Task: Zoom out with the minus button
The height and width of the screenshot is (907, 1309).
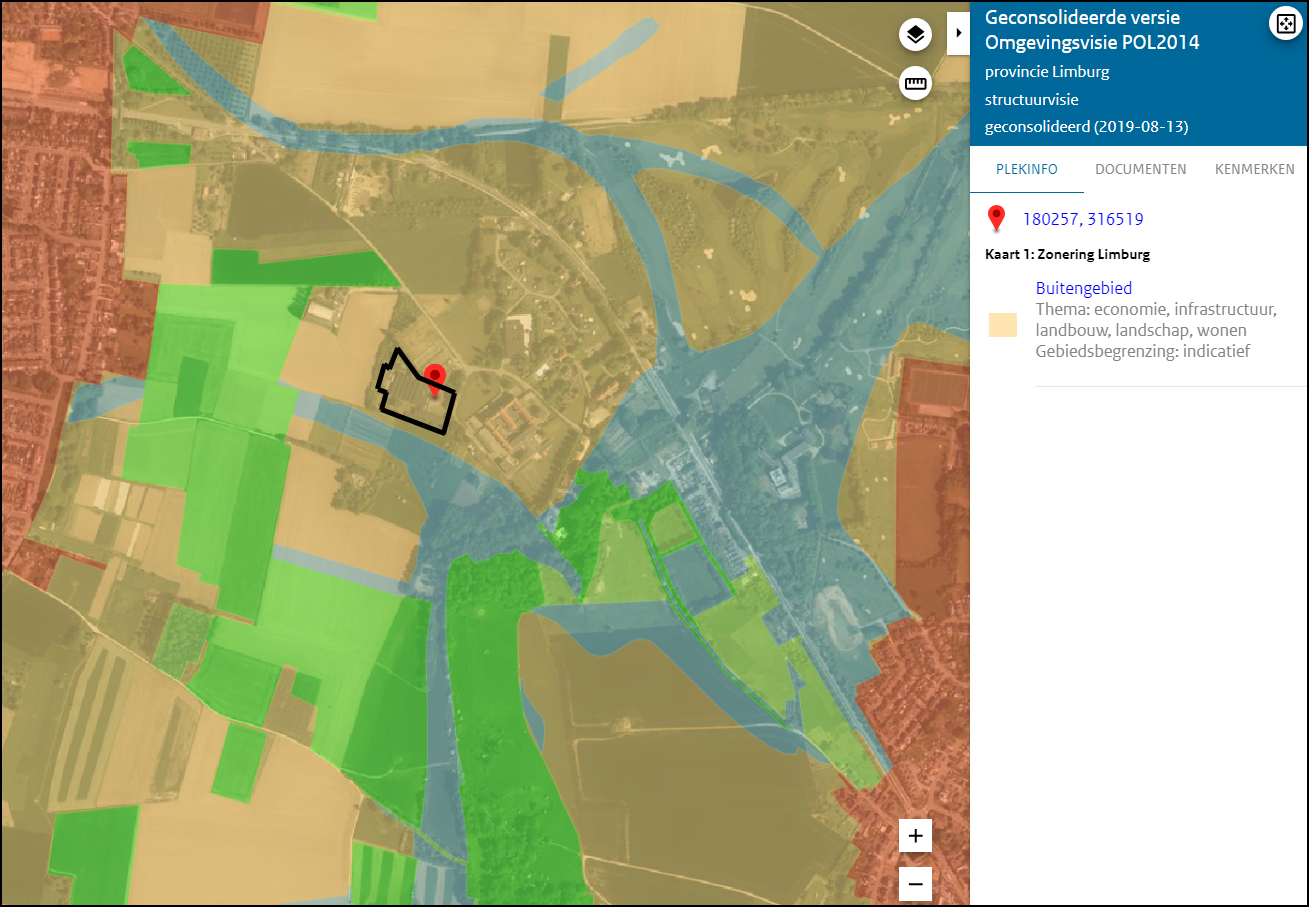Action: (x=915, y=884)
